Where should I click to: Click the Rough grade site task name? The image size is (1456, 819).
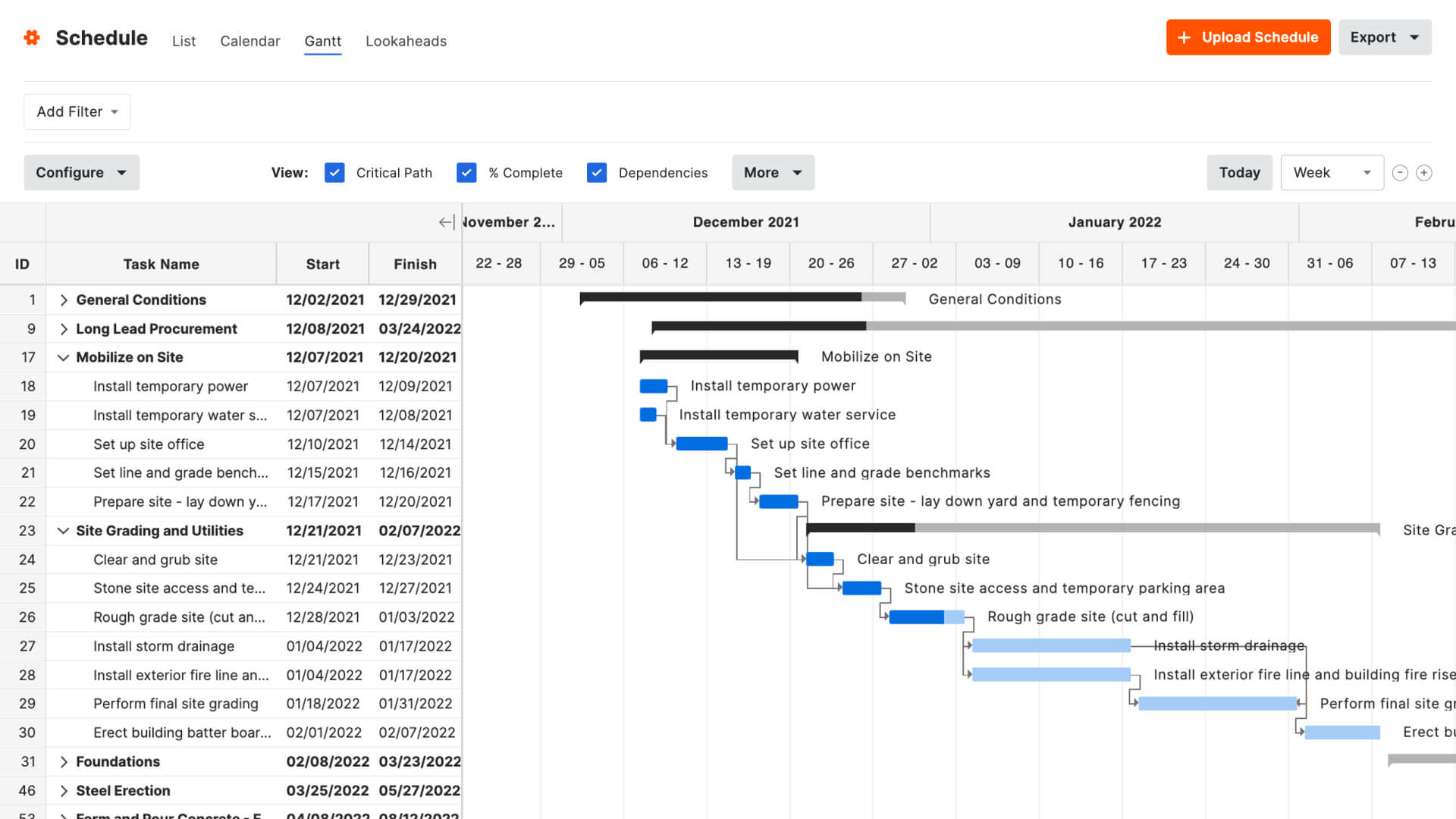[179, 617]
